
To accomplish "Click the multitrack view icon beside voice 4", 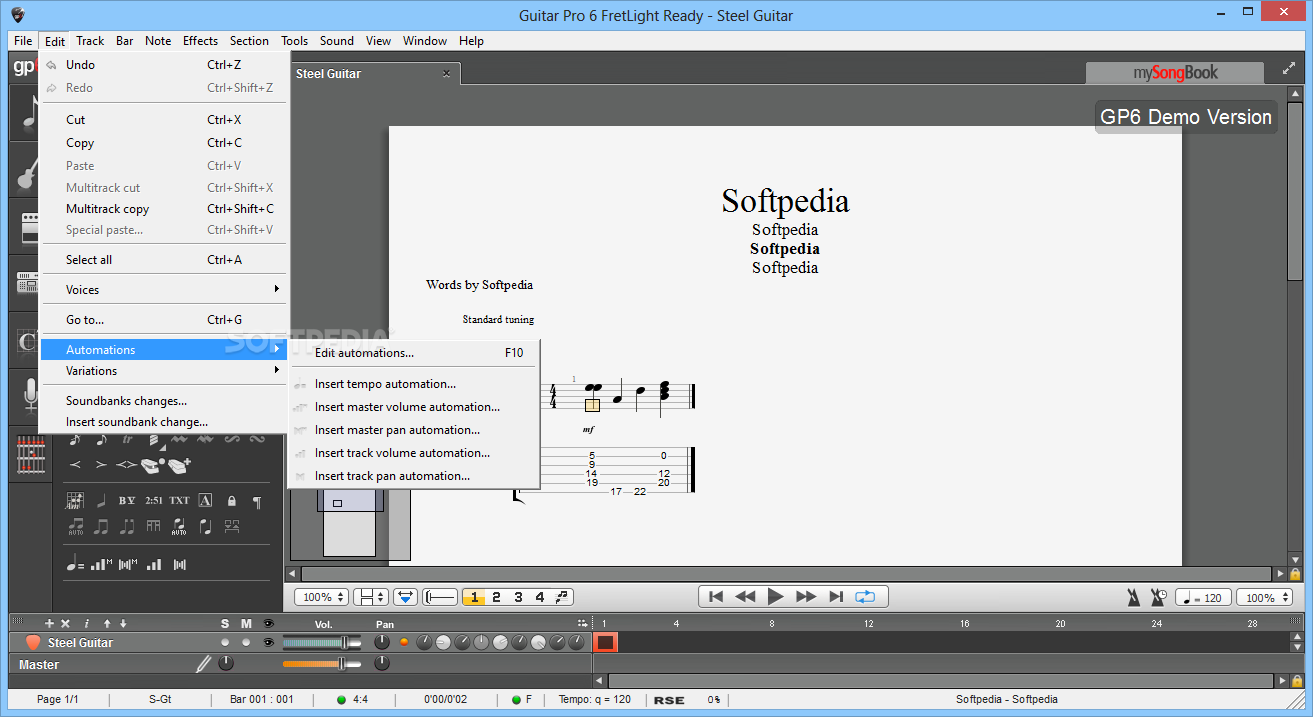I will tap(563, 597).
